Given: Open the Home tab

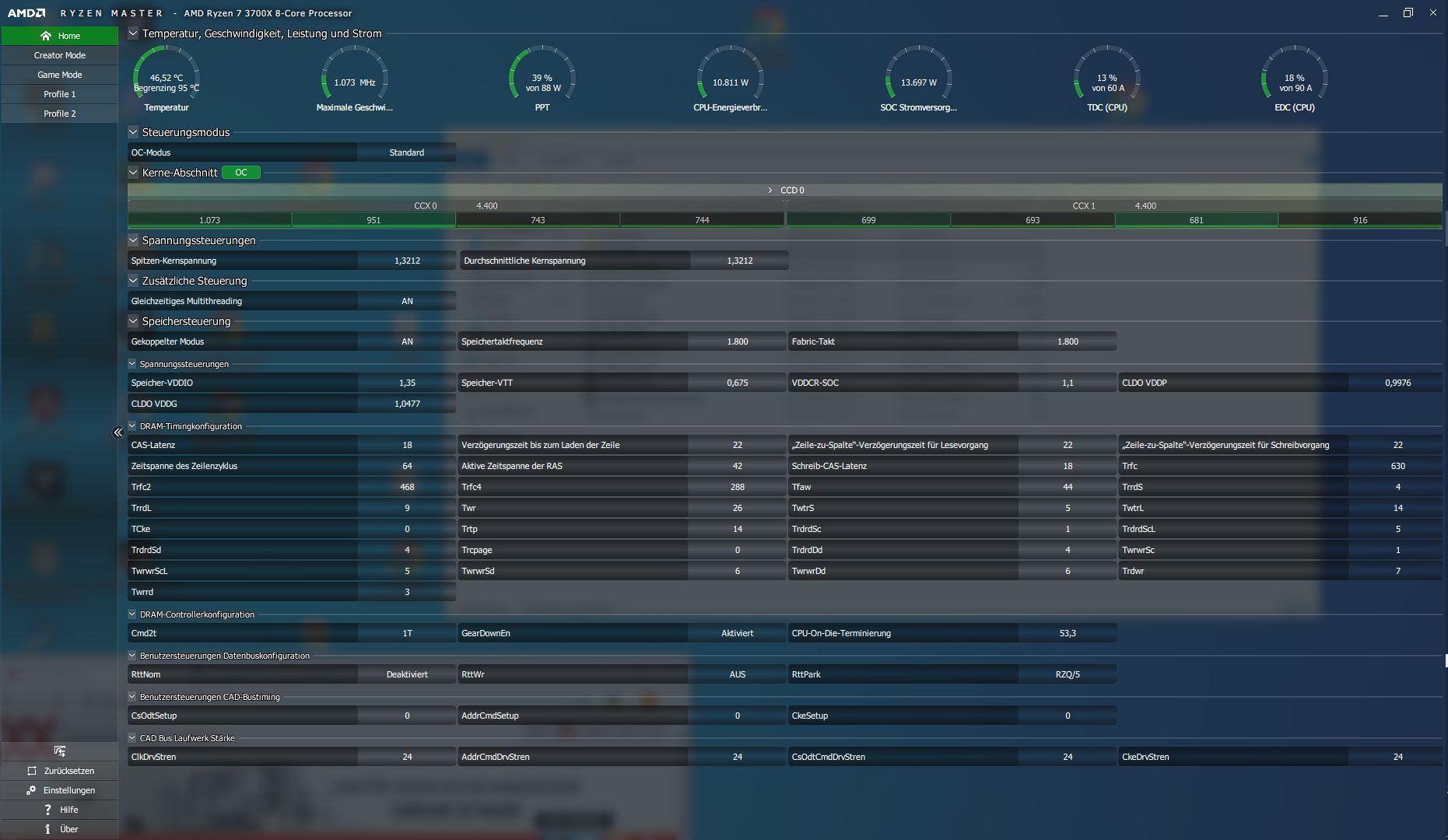Looking at the screenshot, I should point(60,36).
